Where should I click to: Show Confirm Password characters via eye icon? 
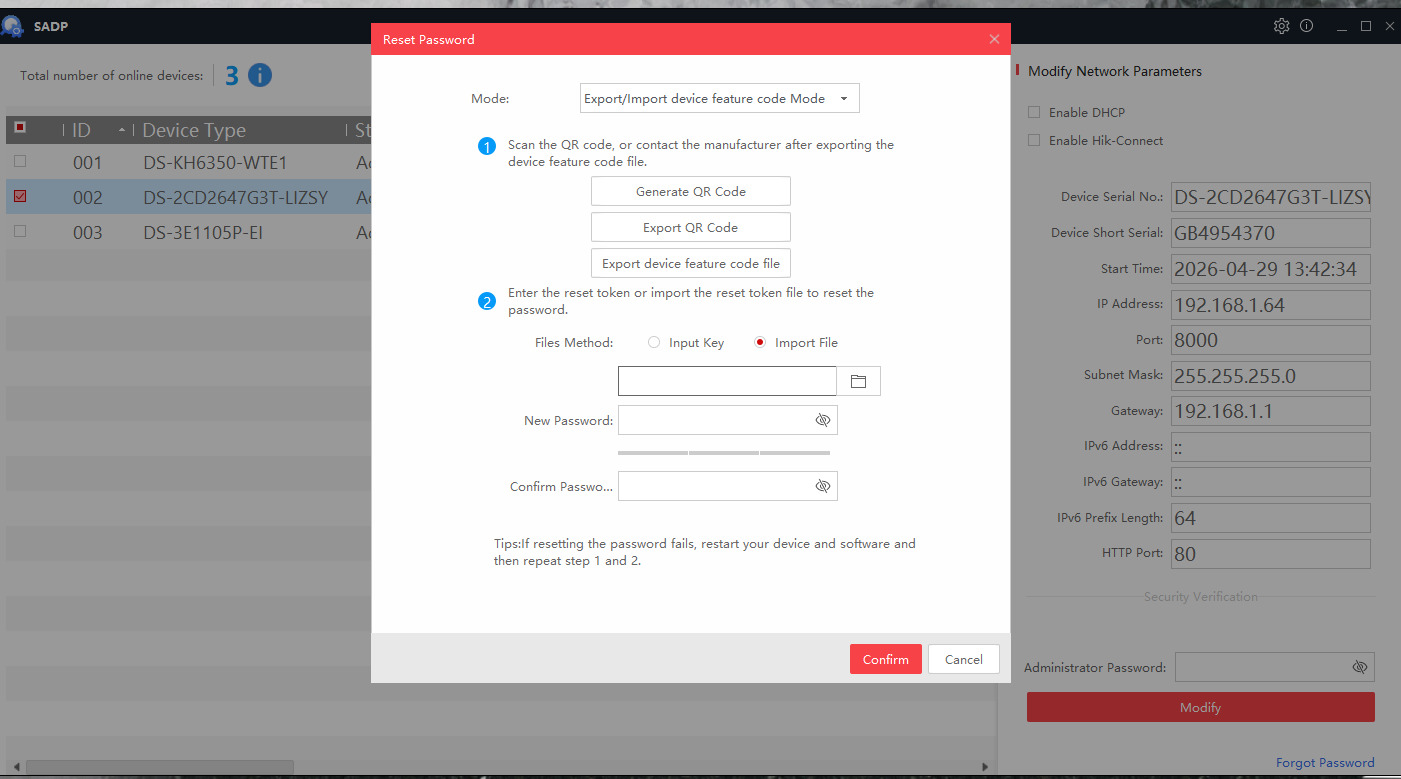tap(823, 486)
